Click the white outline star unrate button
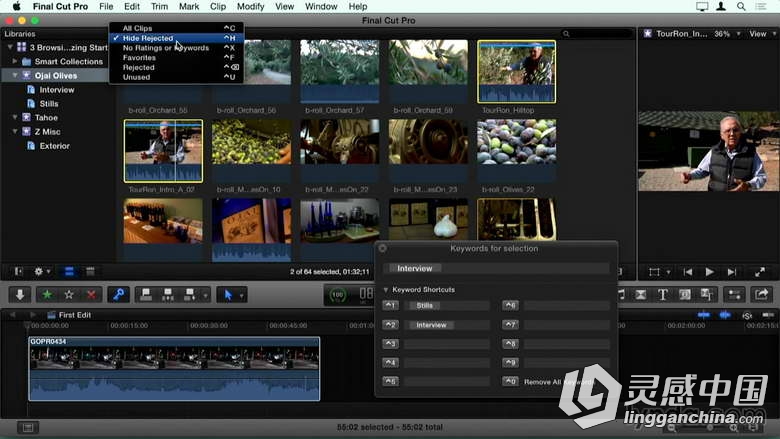 click(x=69, y=295)
